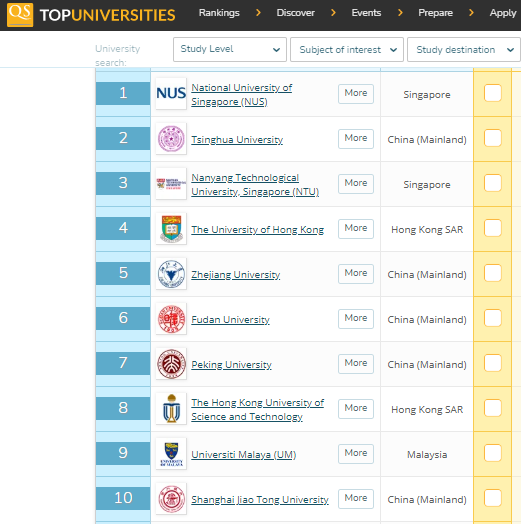The width and height of the screenshot is (521, 524).
Task: Tick the checkbox for National University of Singapore
Action: click(x=493, y=93)
